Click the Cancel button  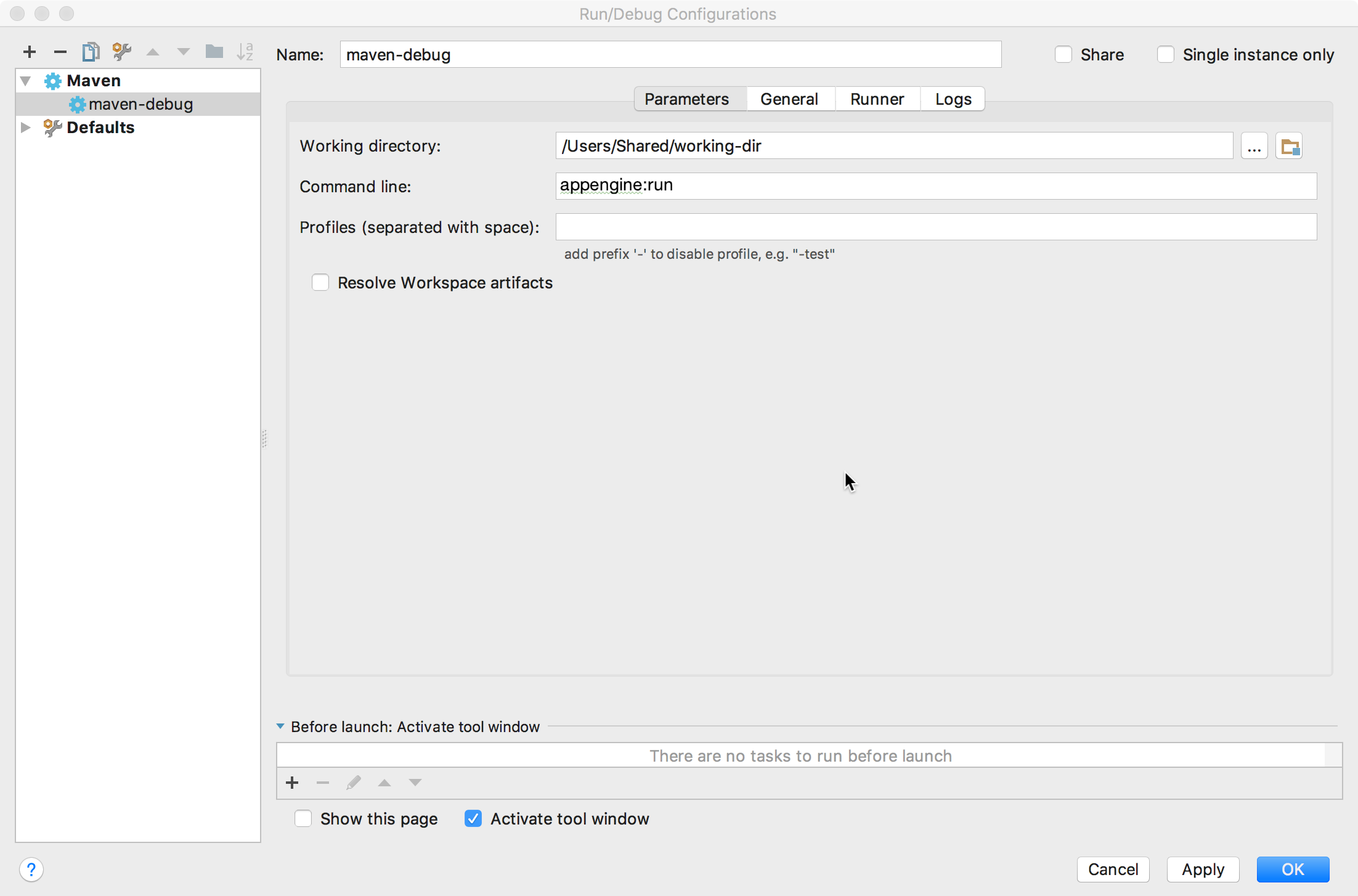click(1113, 869)
